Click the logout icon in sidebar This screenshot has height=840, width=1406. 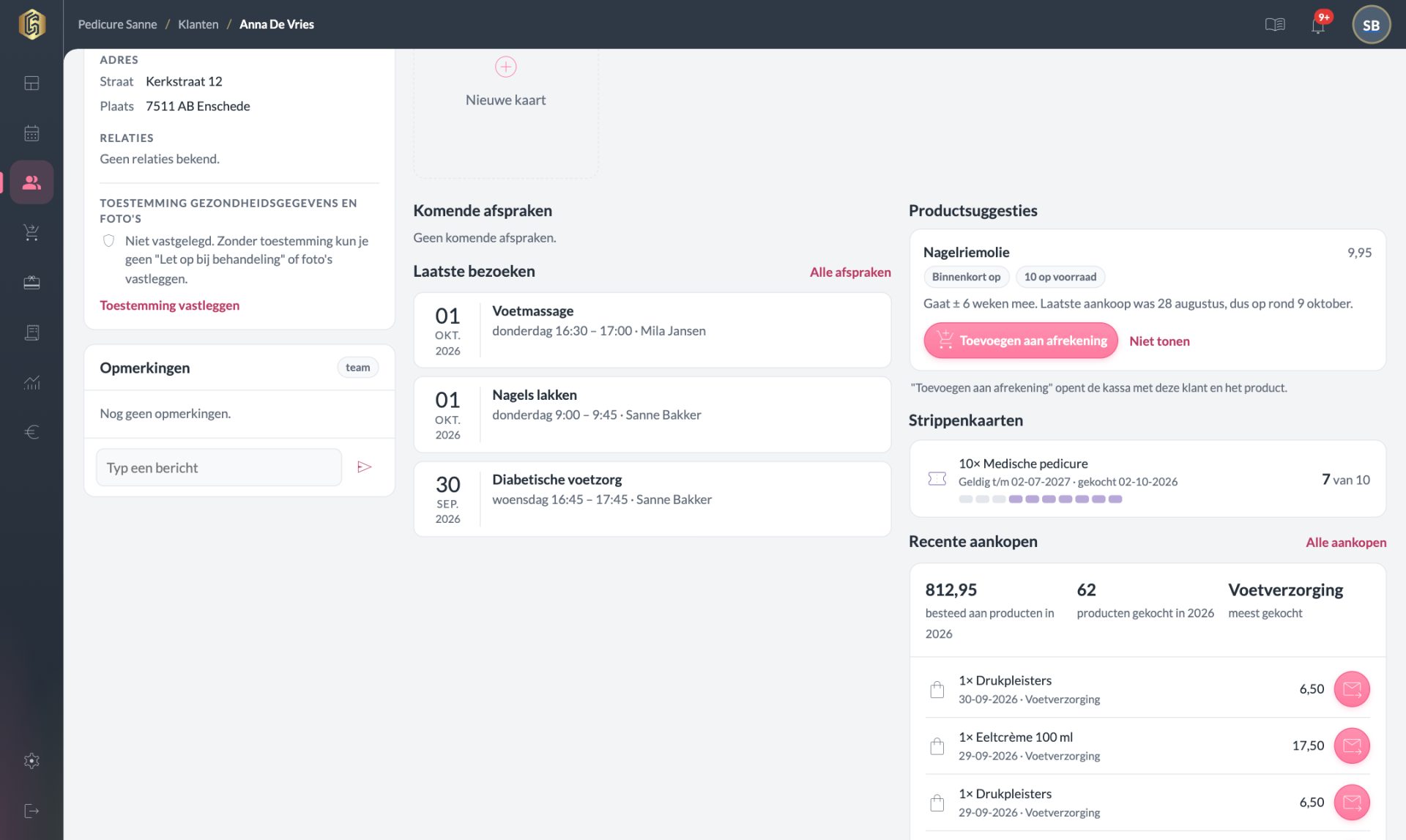pyautogui.click(x=31, y=811)
